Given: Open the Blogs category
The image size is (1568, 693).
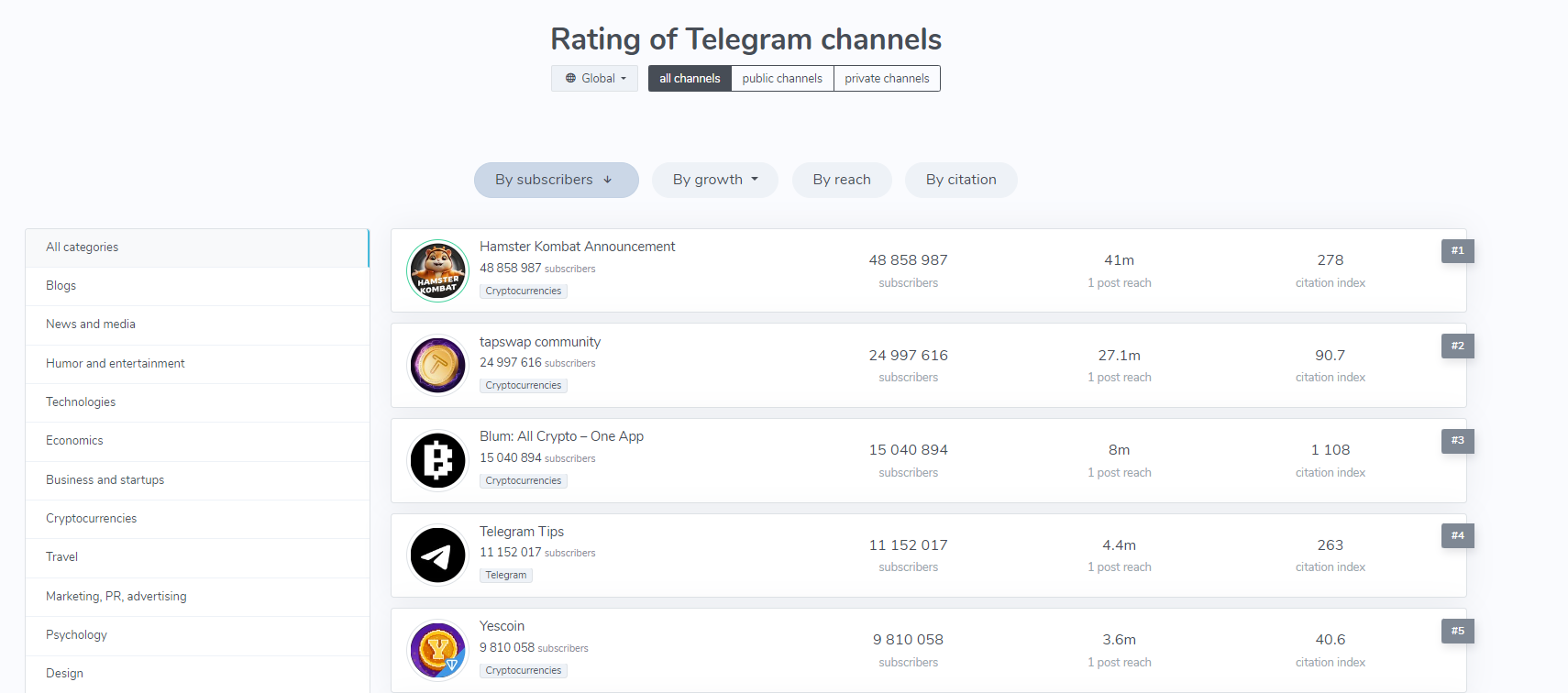Looking at the screenshot, I should click(x=197, y=286).
